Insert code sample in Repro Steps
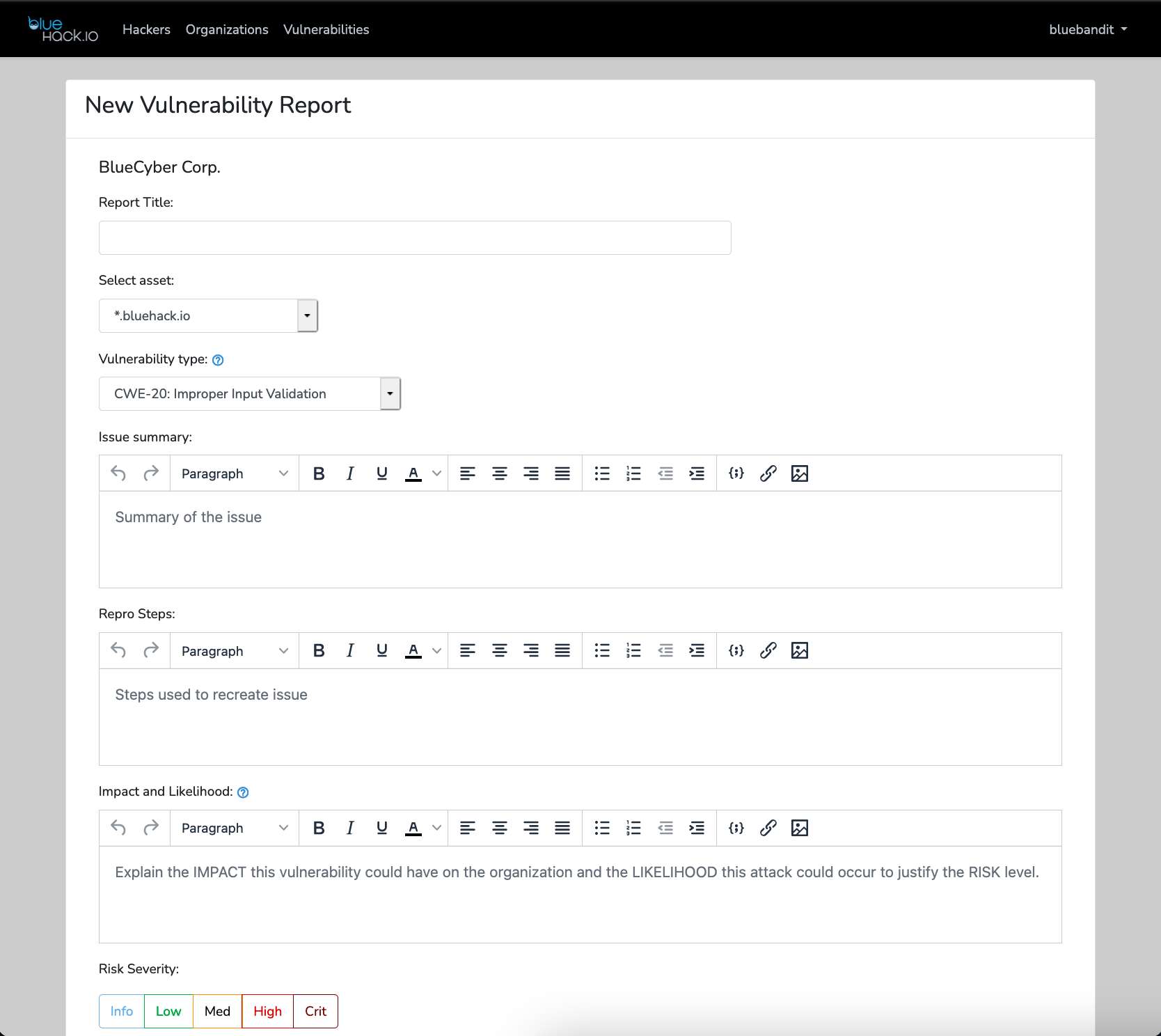 (x=736, y=650)
